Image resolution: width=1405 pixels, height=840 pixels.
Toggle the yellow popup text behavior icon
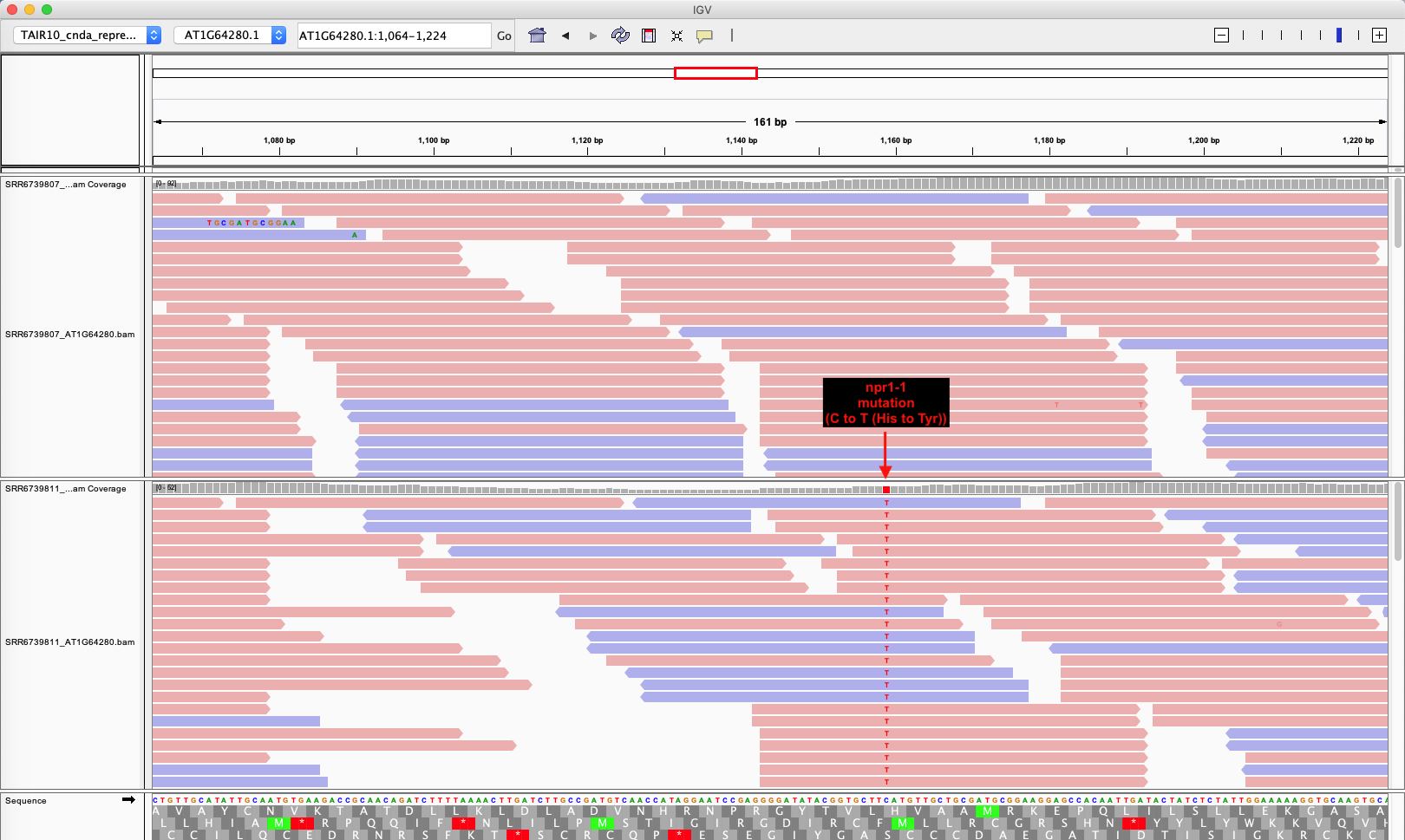[704, 36]
